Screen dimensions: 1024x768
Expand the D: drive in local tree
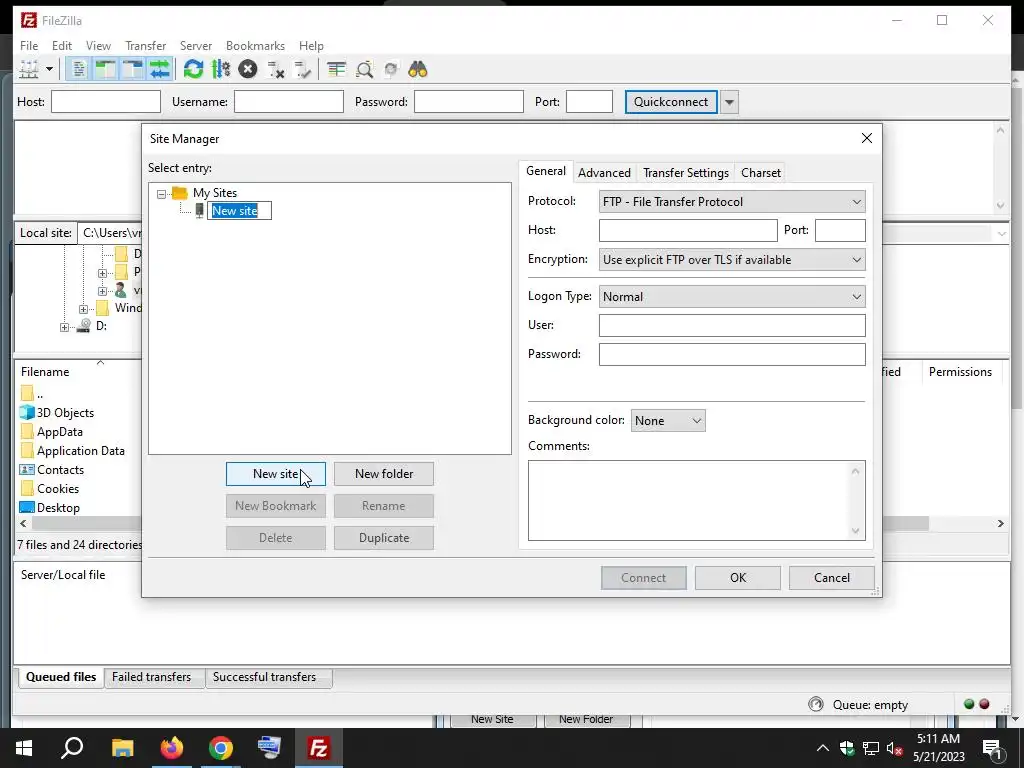[x=64, y=327]
